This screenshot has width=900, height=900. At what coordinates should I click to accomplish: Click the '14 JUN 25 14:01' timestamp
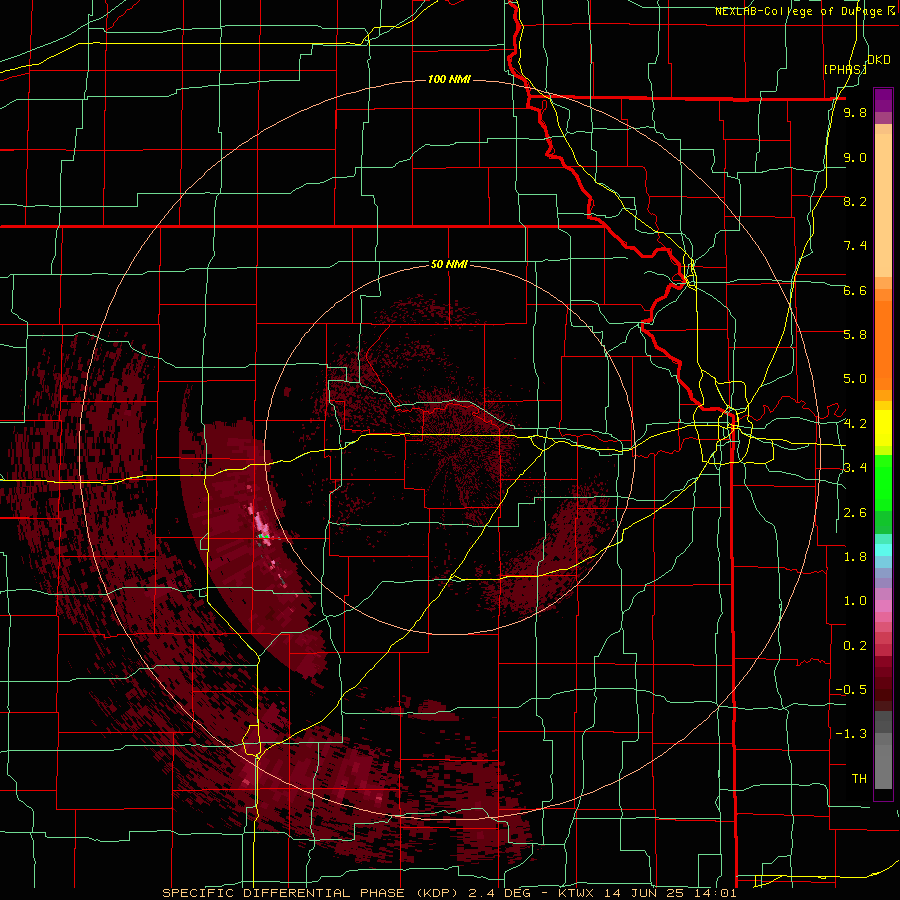point(669,893)
